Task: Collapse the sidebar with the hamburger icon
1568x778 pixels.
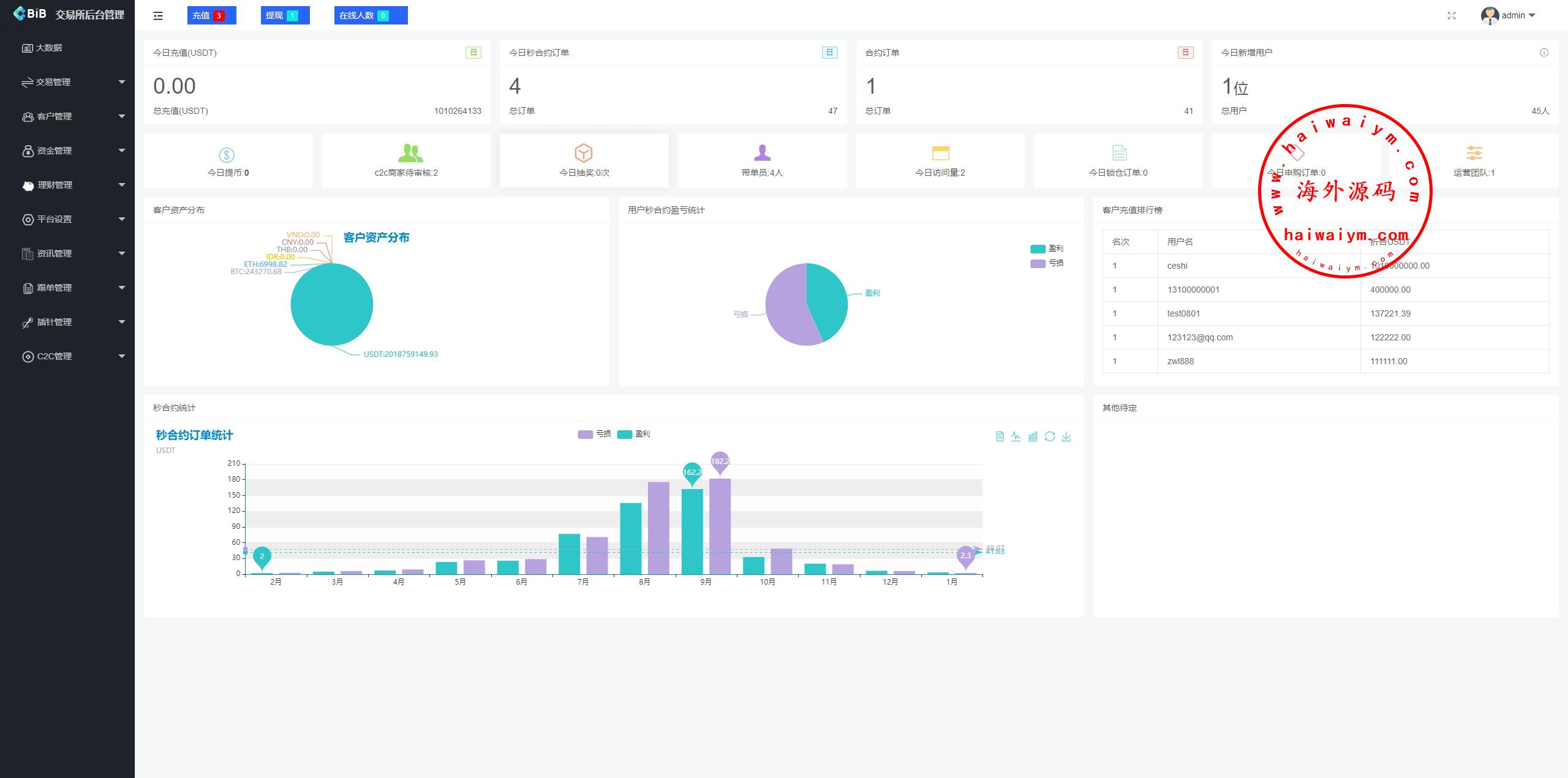Action: click(158, 16)
